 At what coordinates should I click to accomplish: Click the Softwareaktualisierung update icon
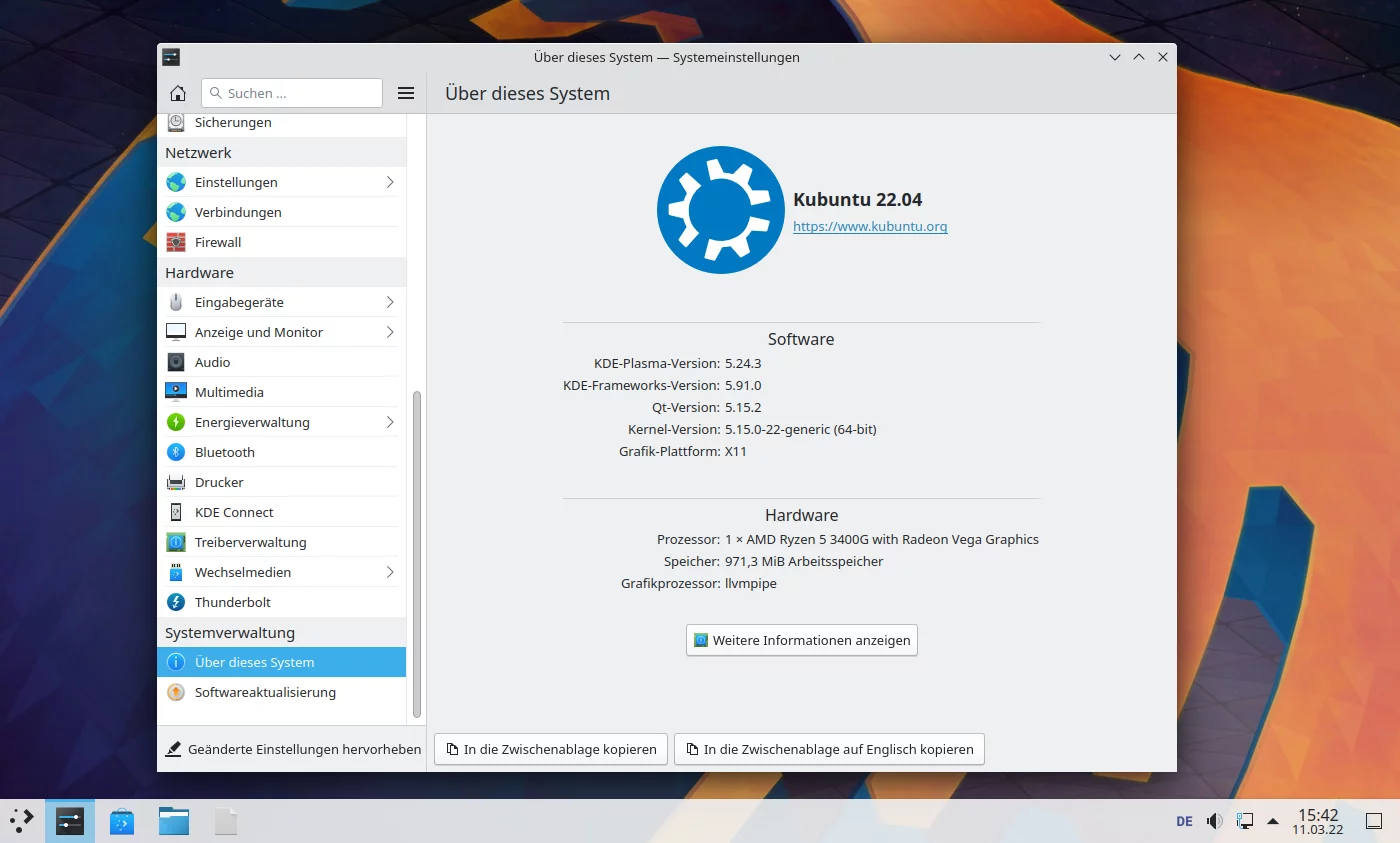(176, 692)
